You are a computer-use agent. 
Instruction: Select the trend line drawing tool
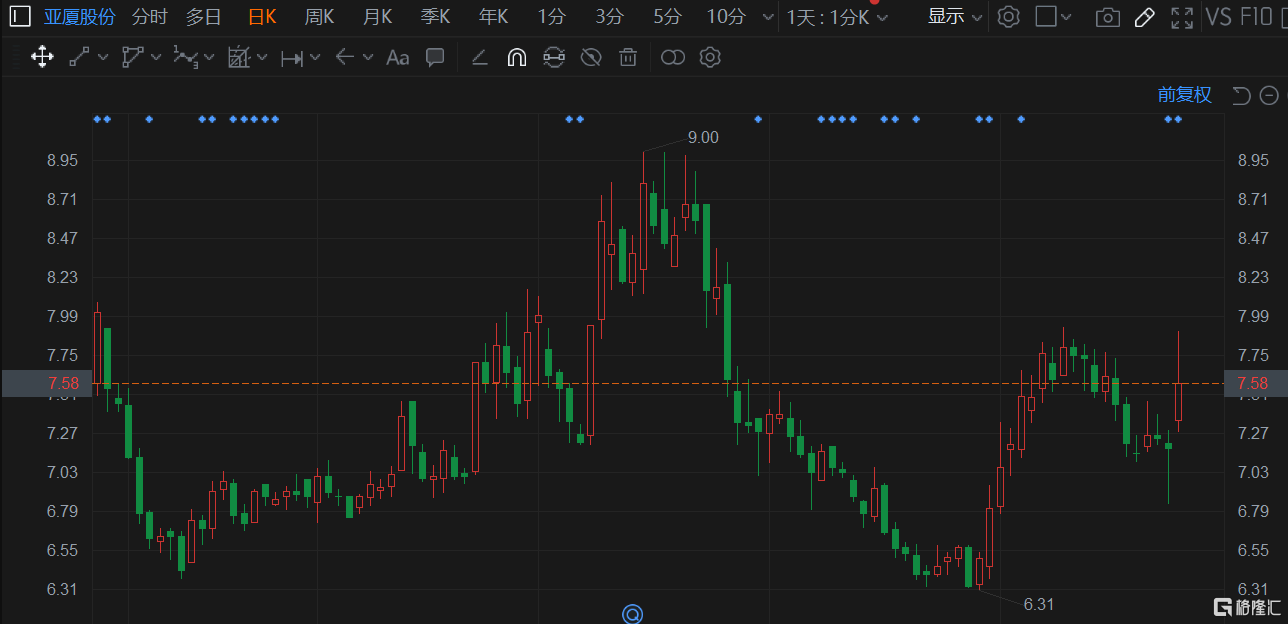pyautogui.click(x=79, y=57)
